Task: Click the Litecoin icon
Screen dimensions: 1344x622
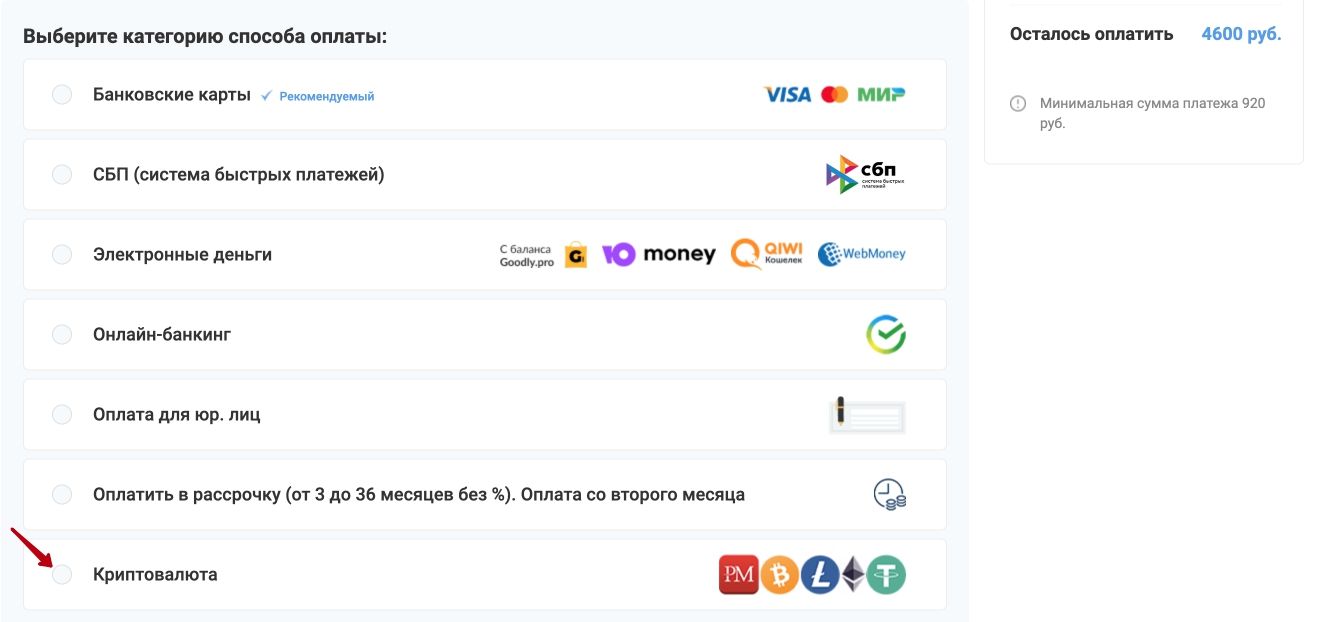Action: (x=819, y=575)
